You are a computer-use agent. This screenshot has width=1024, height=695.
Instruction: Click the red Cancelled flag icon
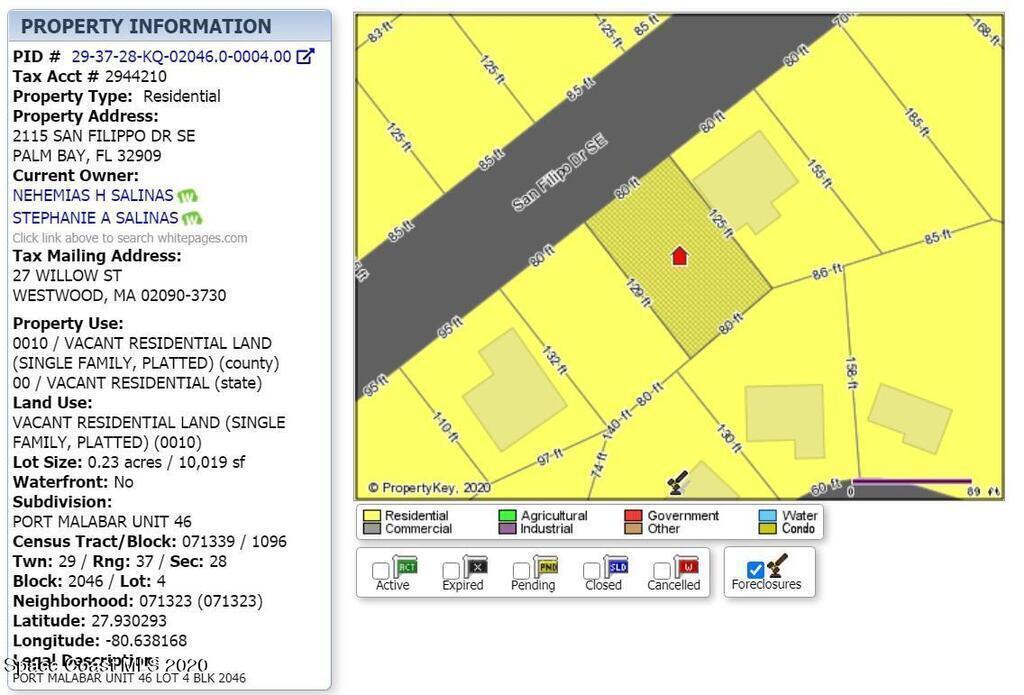point(686,567)
